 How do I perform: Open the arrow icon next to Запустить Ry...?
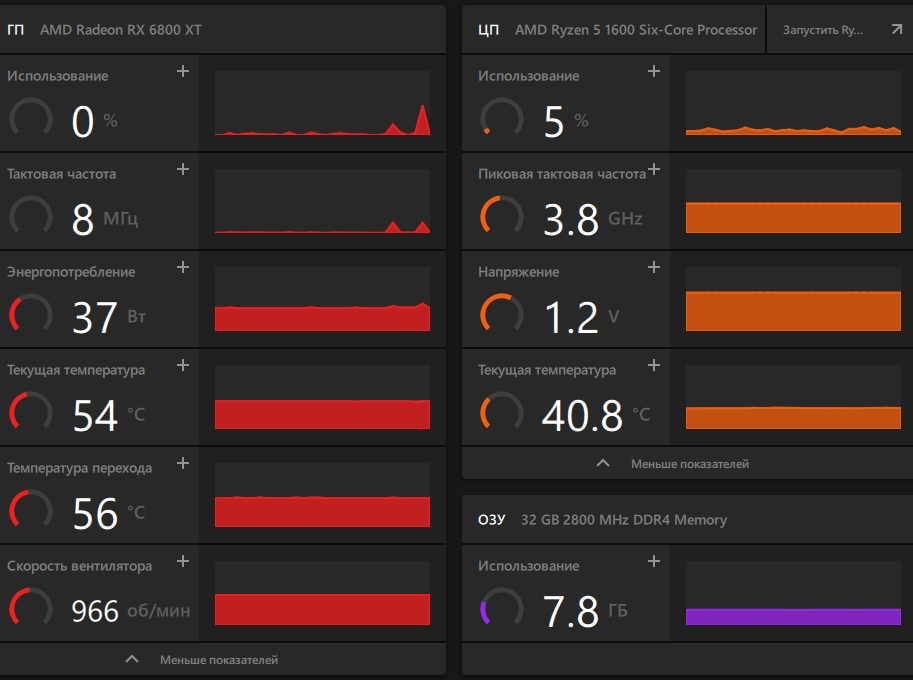(x=896, y=30)
